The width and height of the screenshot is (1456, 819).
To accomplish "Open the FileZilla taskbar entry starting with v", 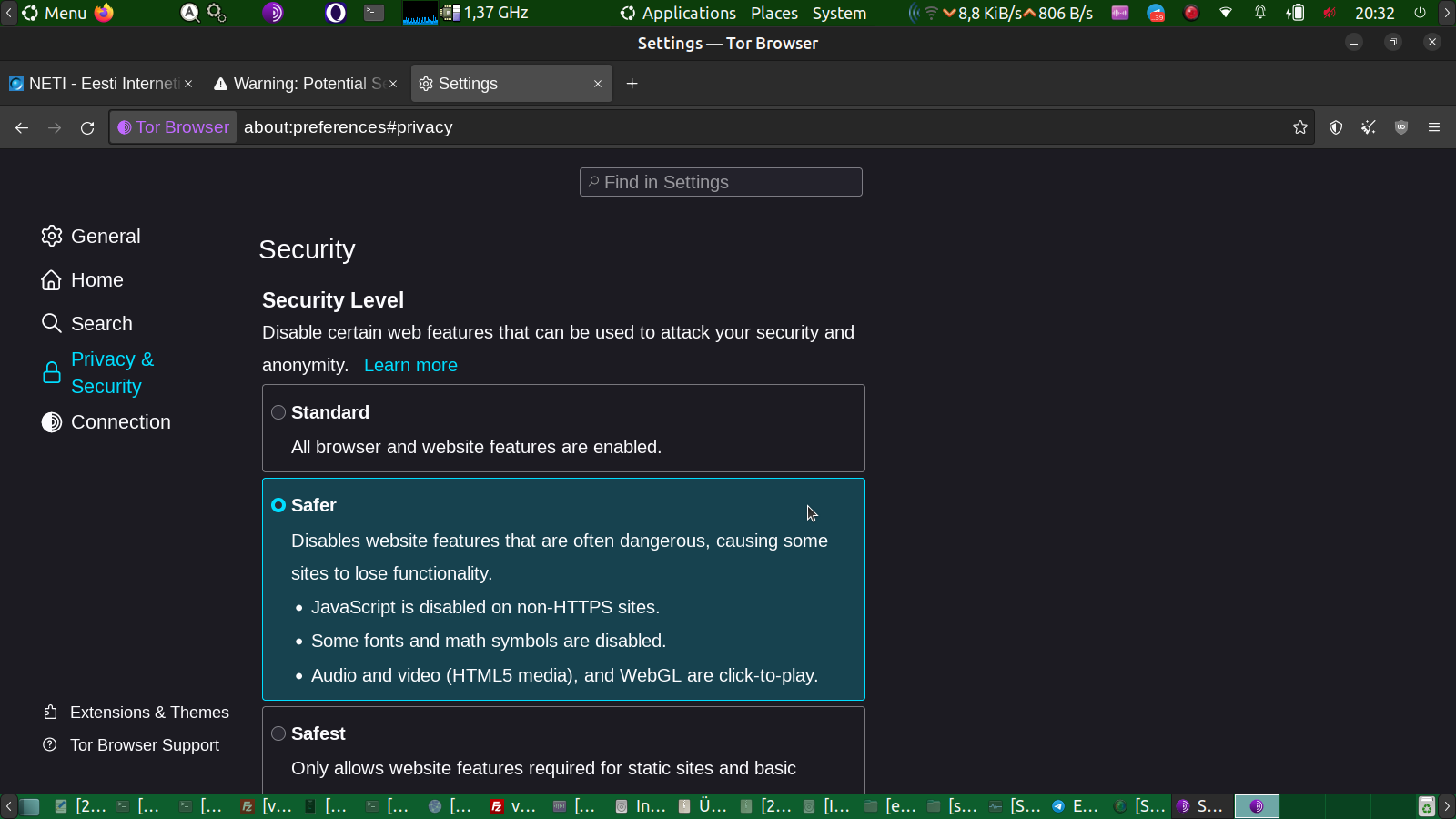I will tap(513, 806).
